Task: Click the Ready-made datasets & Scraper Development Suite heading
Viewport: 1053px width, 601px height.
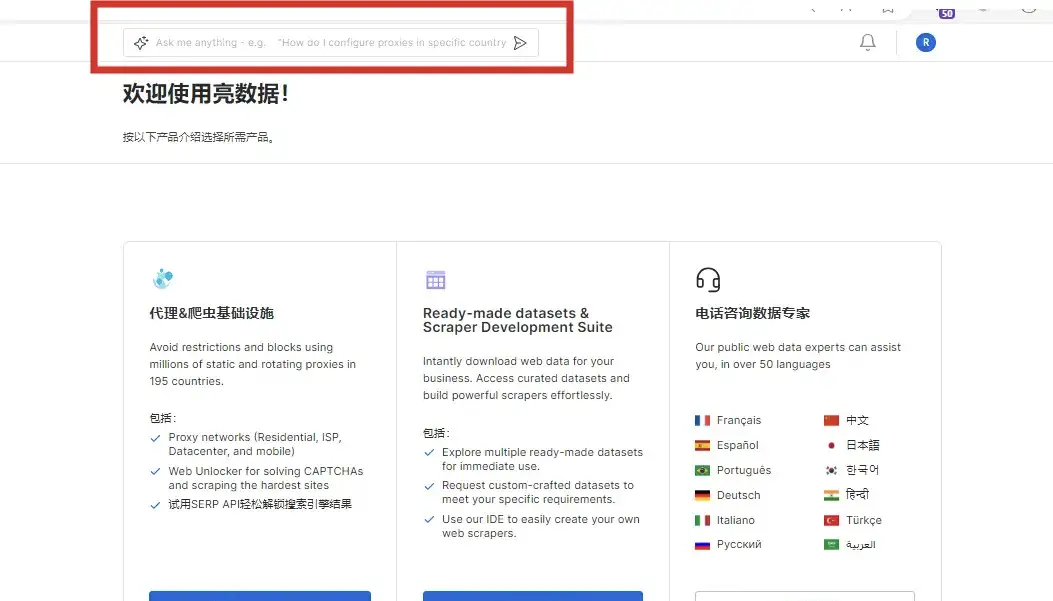Action: (x=518, y=320)
